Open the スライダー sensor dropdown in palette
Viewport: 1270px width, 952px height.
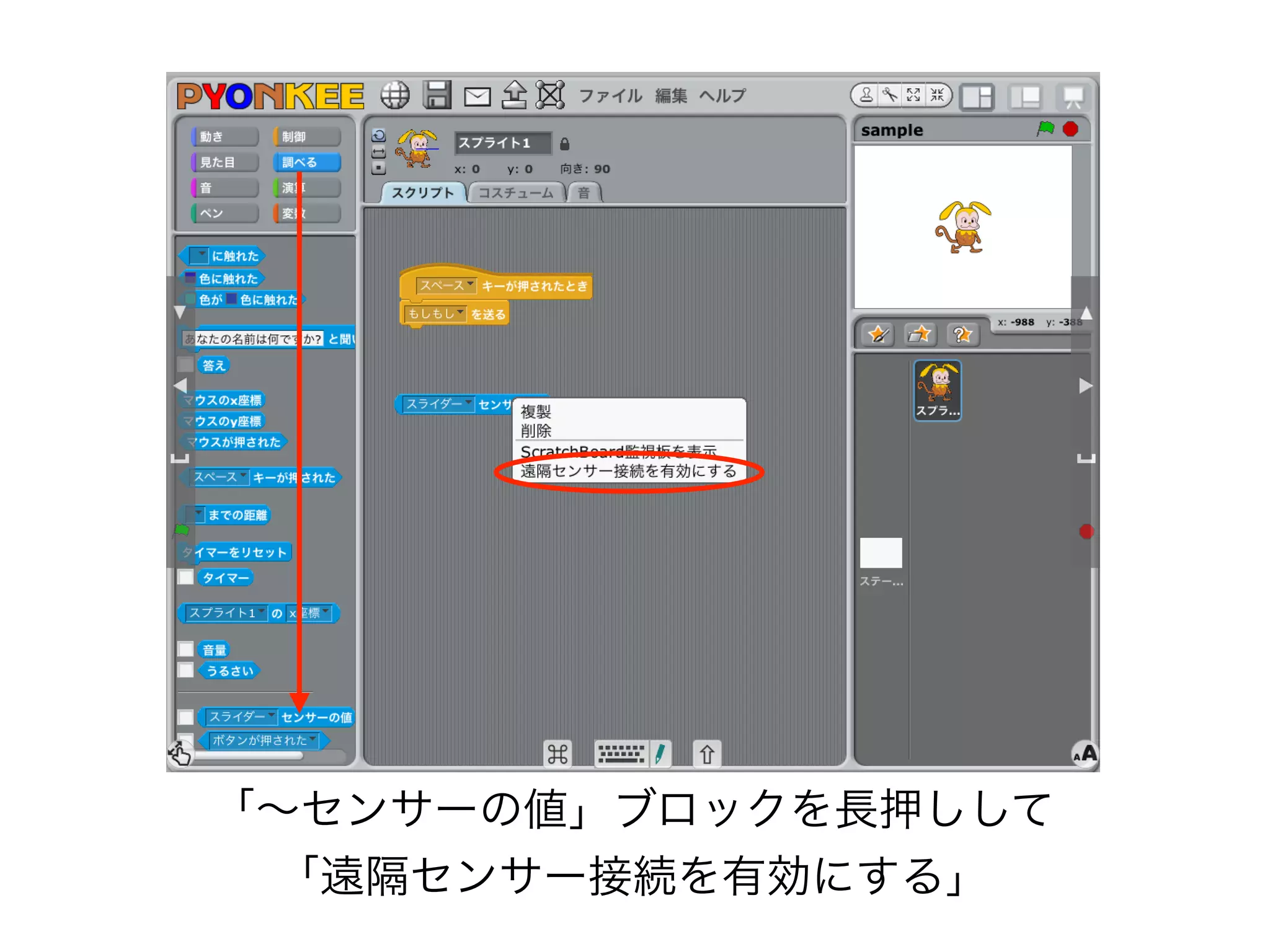(272, 716)
